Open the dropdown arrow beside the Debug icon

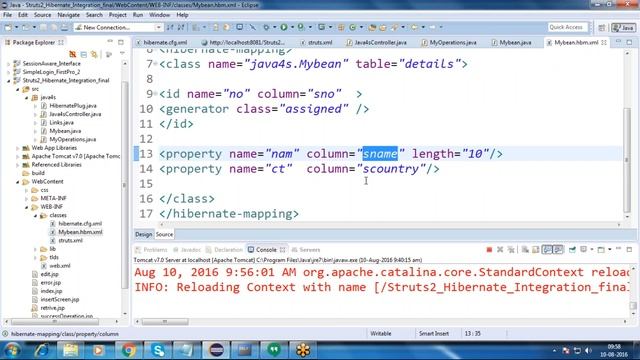[275, 27]
